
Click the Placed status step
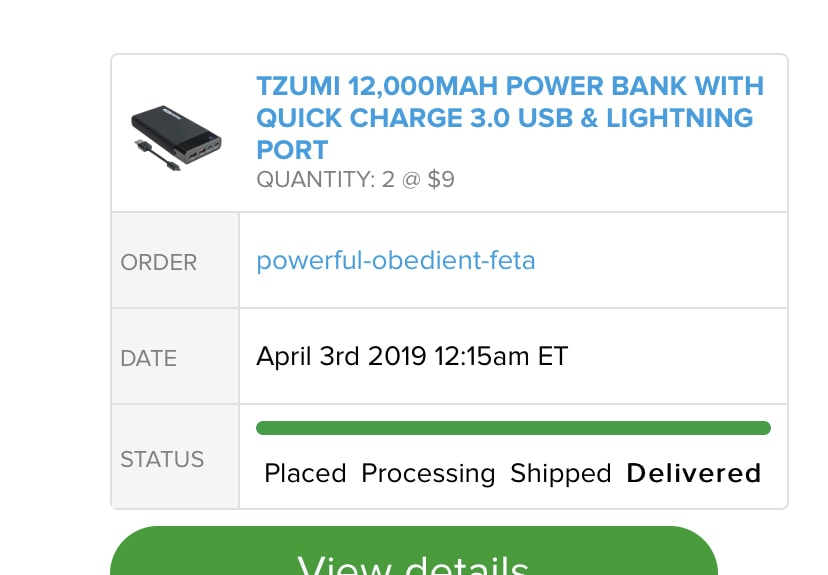coord(305,473)
